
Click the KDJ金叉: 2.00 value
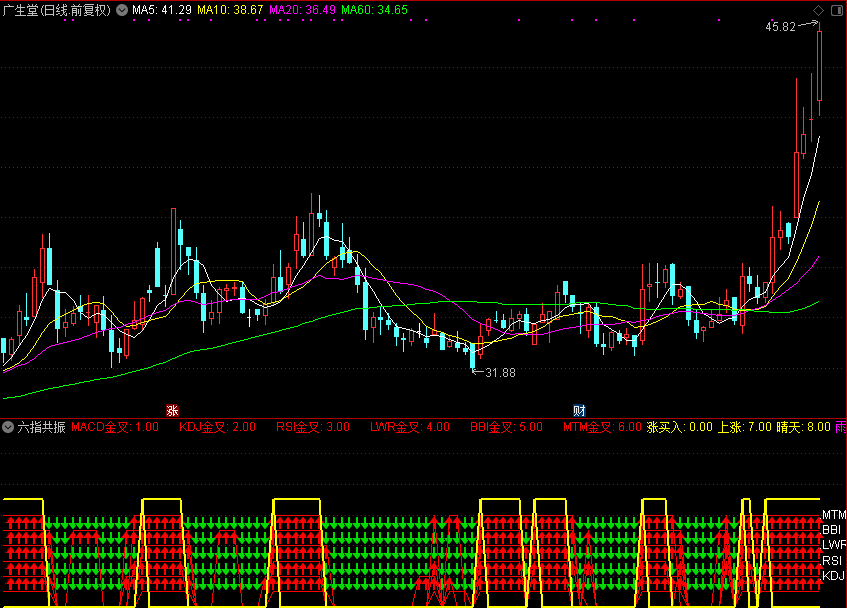218,427
